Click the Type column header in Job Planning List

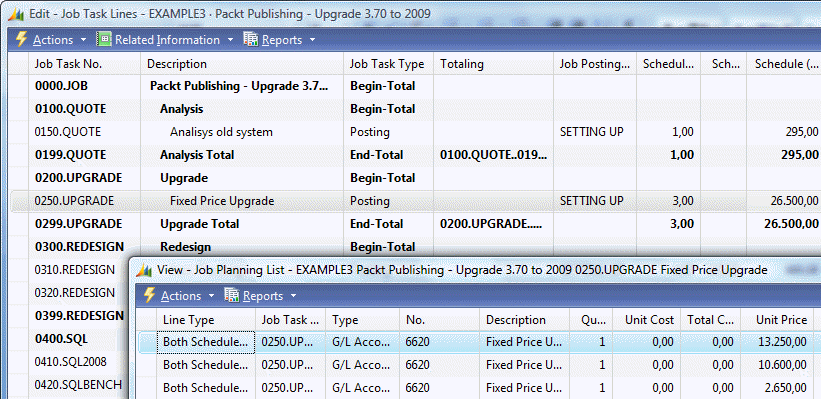[x=362, y=319]
